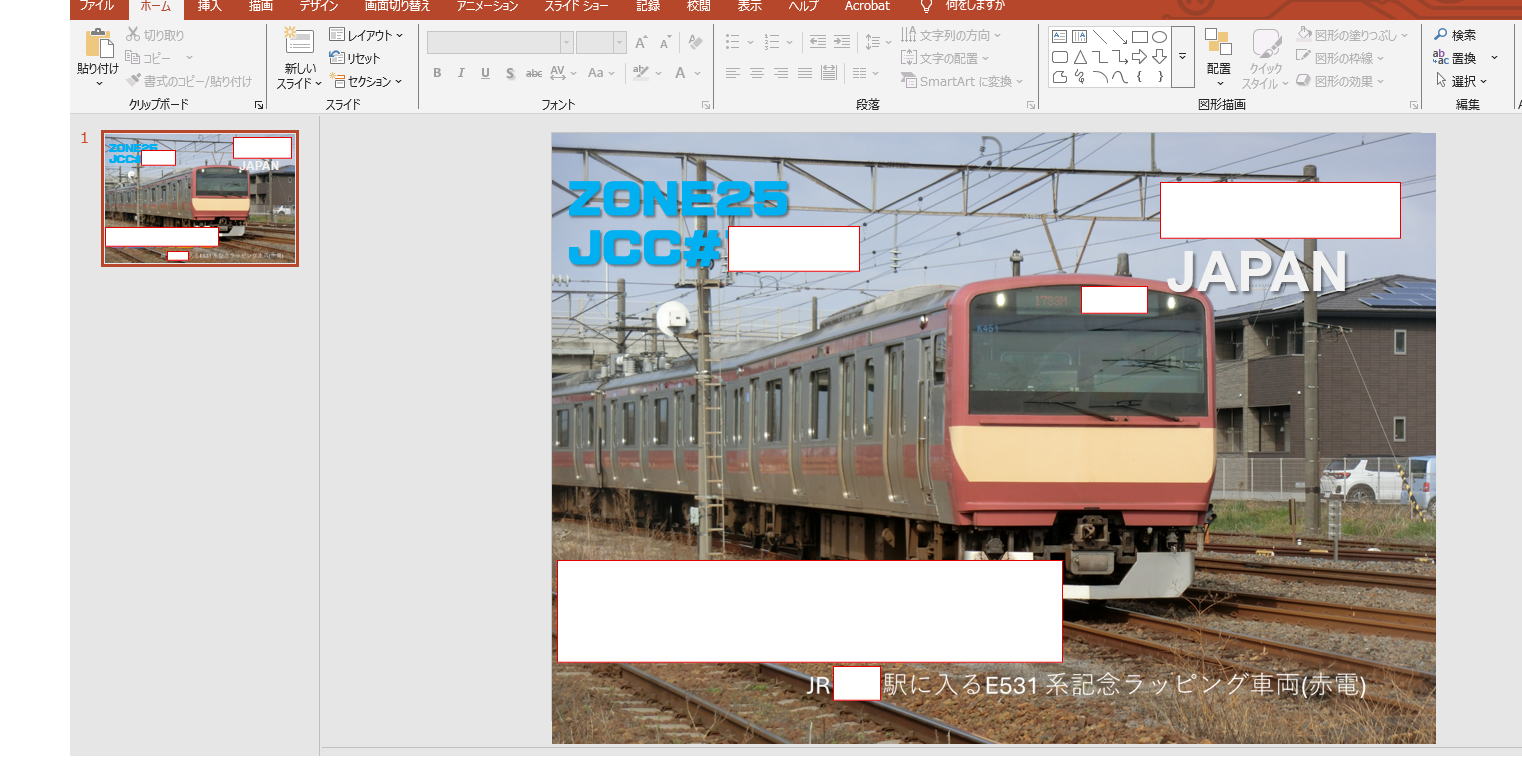The image size is (1522, 772).
Task: Toggle Strikethrough (abc) formatting
Action: point(534,73)
